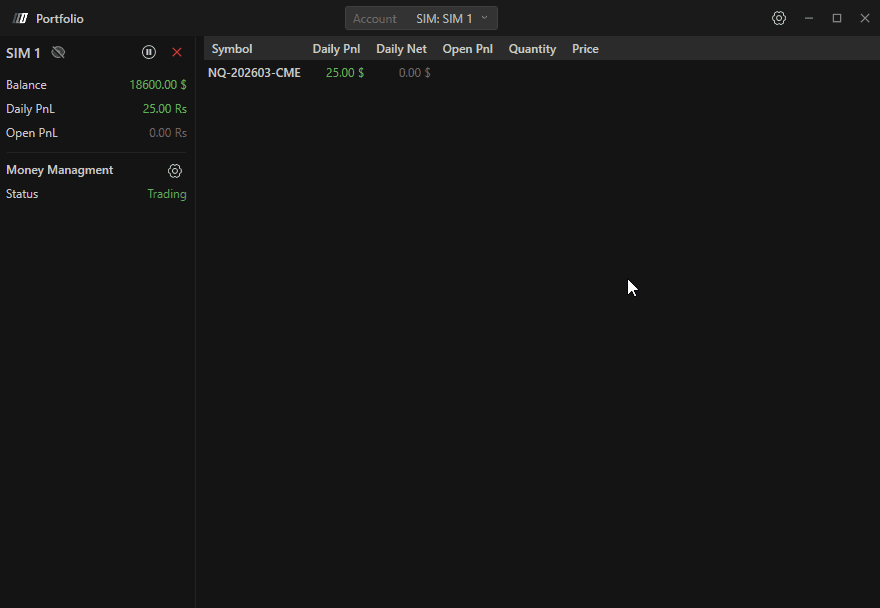Pause trading on SIM 1 account
This screenshot has width=880, height=608.
[x=149, y=52]
